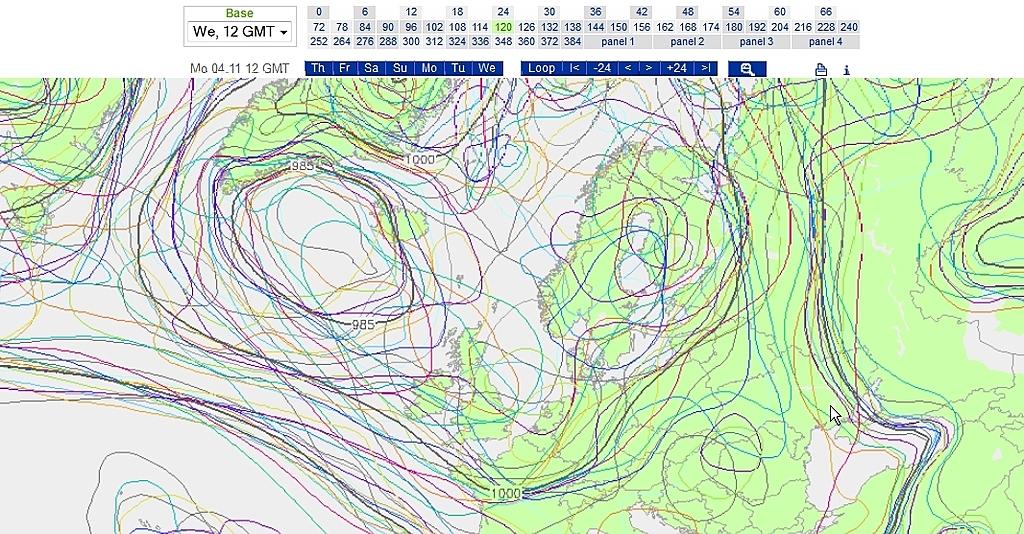Click the zoom-out magnifier icon
The height and width of the screenshot is (534, 1024).
747,69
